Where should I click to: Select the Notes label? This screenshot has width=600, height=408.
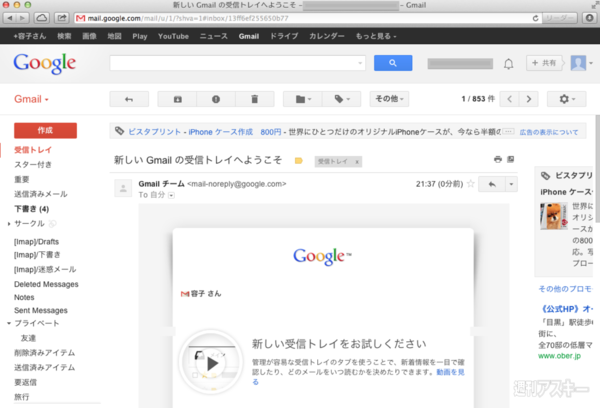24,297
